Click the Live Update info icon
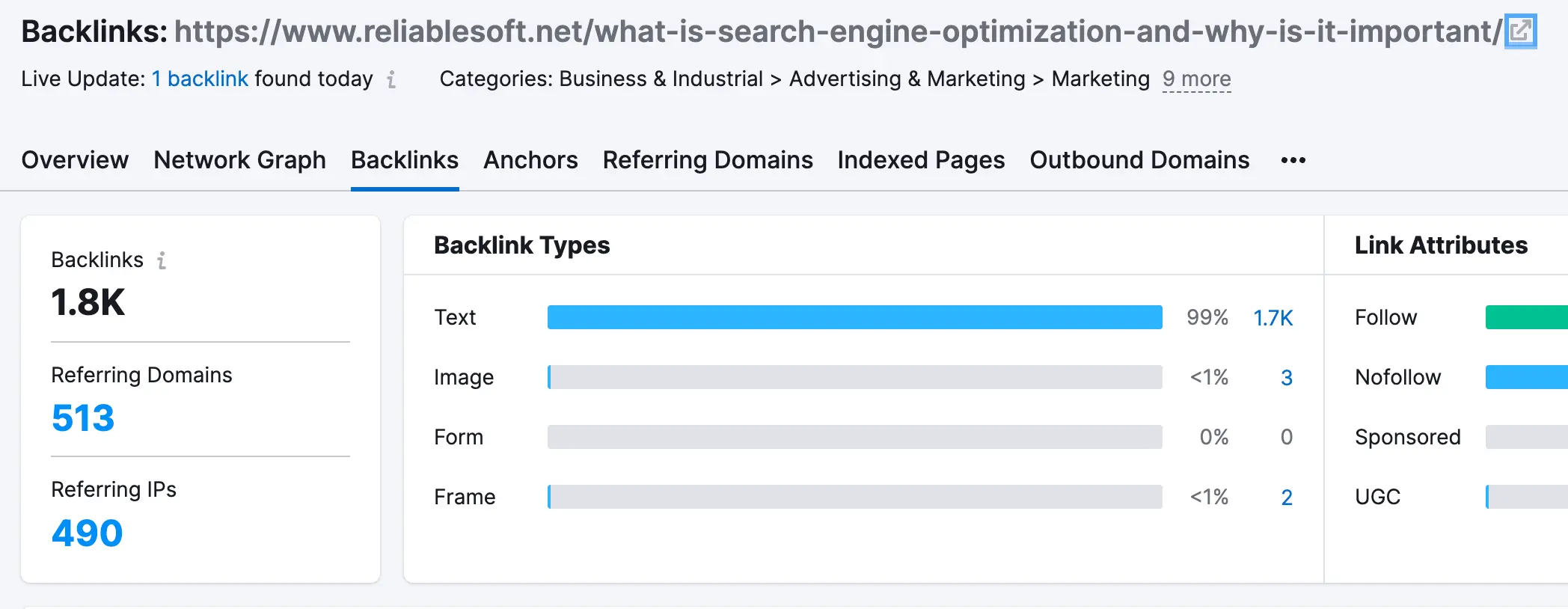 [x=391, y=79]
